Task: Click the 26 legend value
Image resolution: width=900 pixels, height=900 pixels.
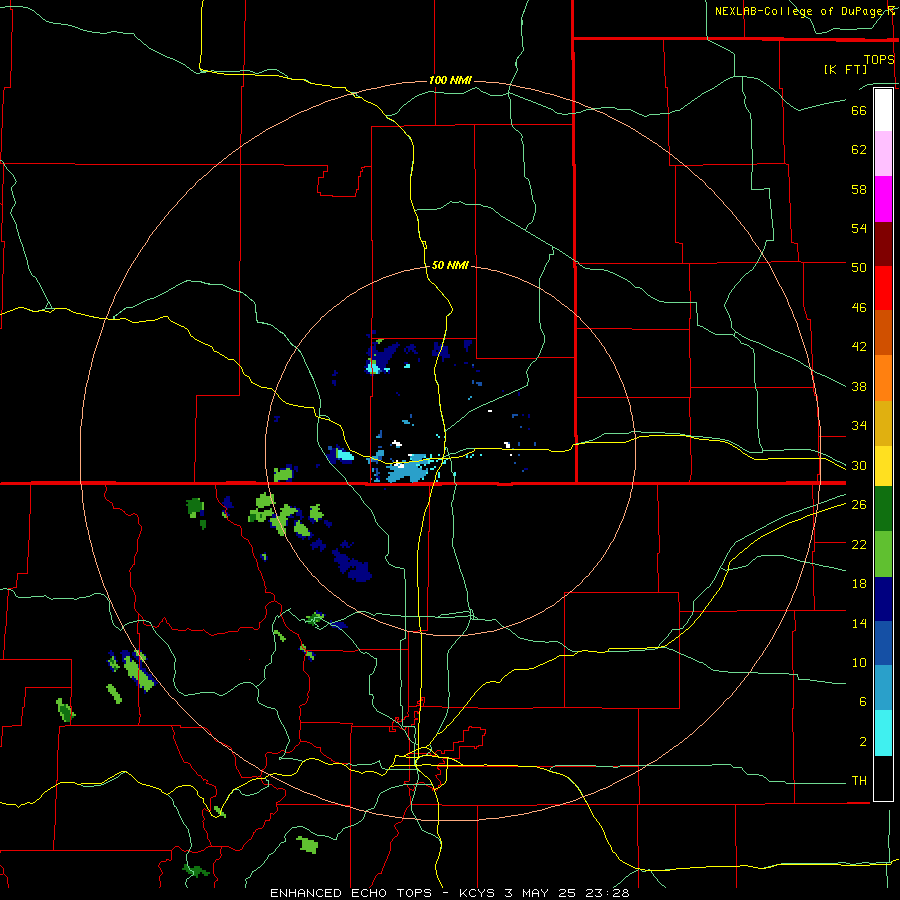Action: coord(859,505)
